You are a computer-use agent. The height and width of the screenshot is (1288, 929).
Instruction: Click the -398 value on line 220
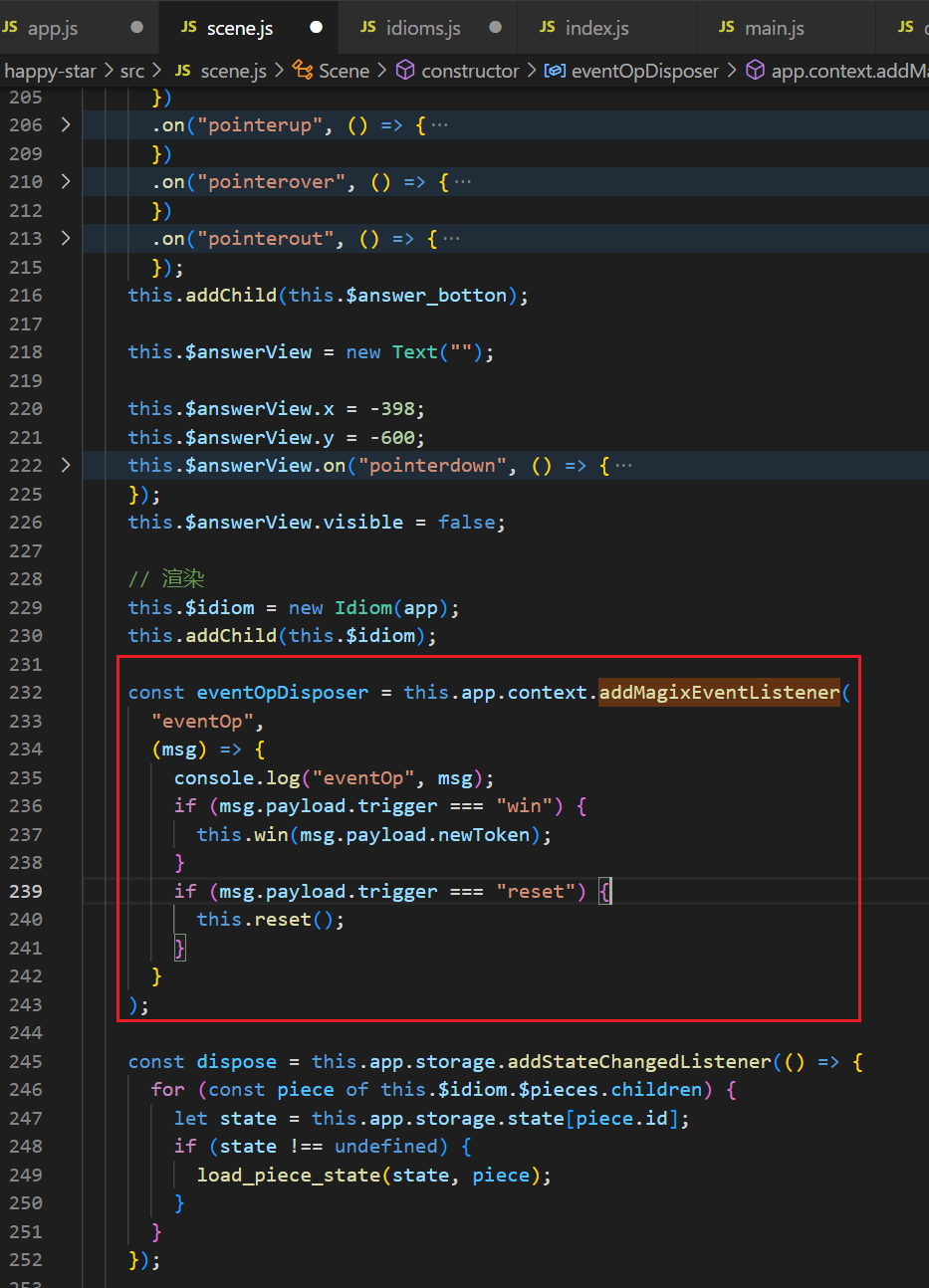click(391, 408)
